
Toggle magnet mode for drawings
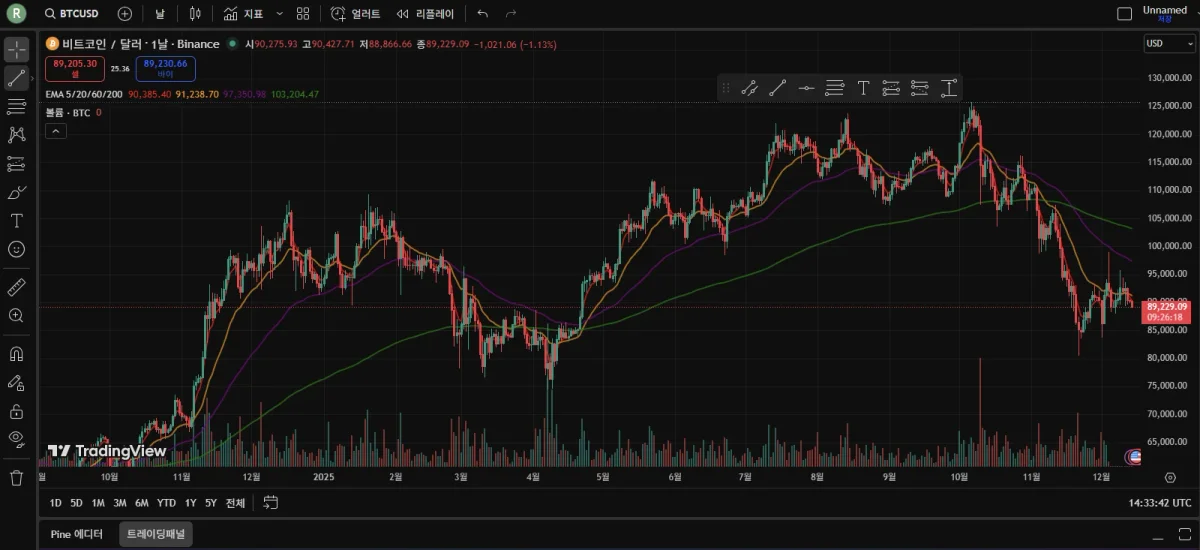click(17, 354)
